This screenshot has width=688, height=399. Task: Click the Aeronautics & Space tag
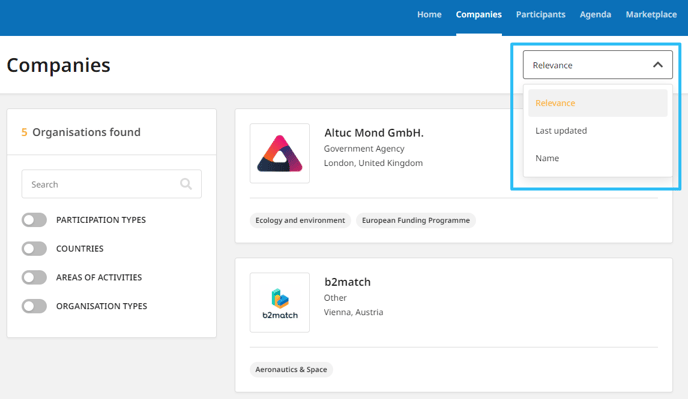point(291,370)
